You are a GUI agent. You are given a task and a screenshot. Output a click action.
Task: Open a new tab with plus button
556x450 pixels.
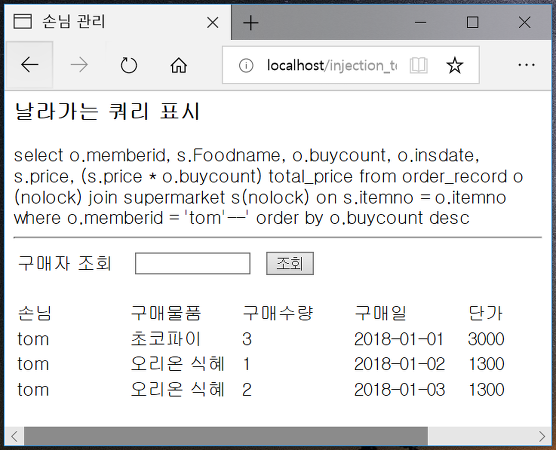point(251,23)
